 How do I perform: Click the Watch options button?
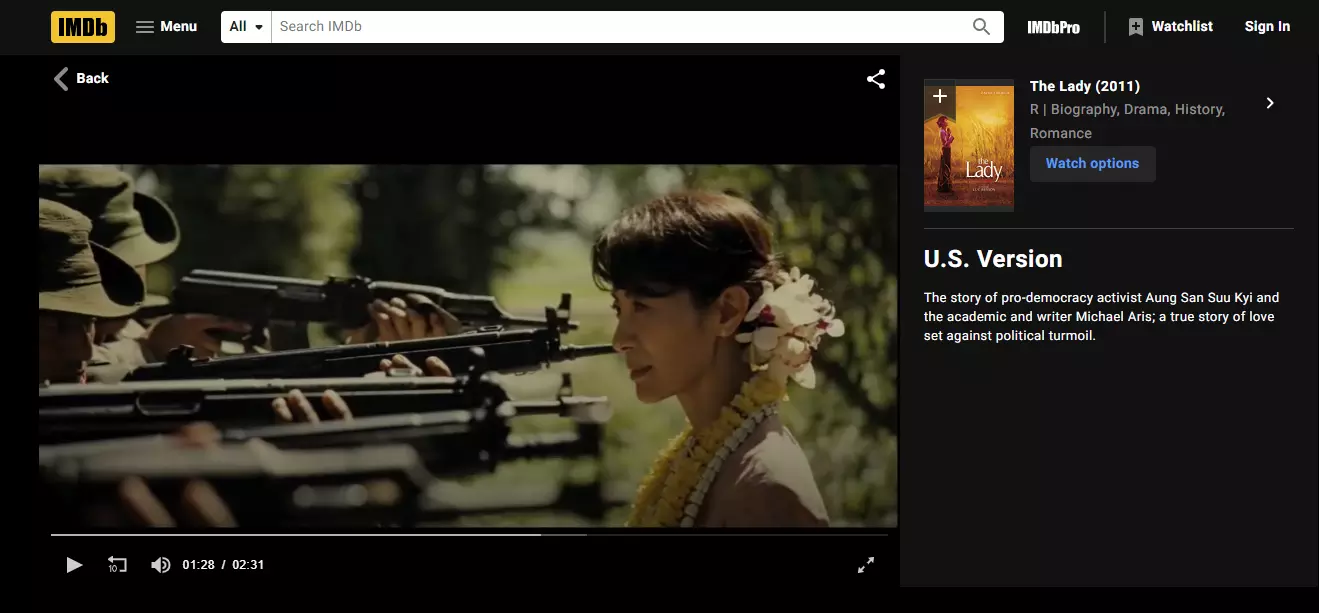1092,164
